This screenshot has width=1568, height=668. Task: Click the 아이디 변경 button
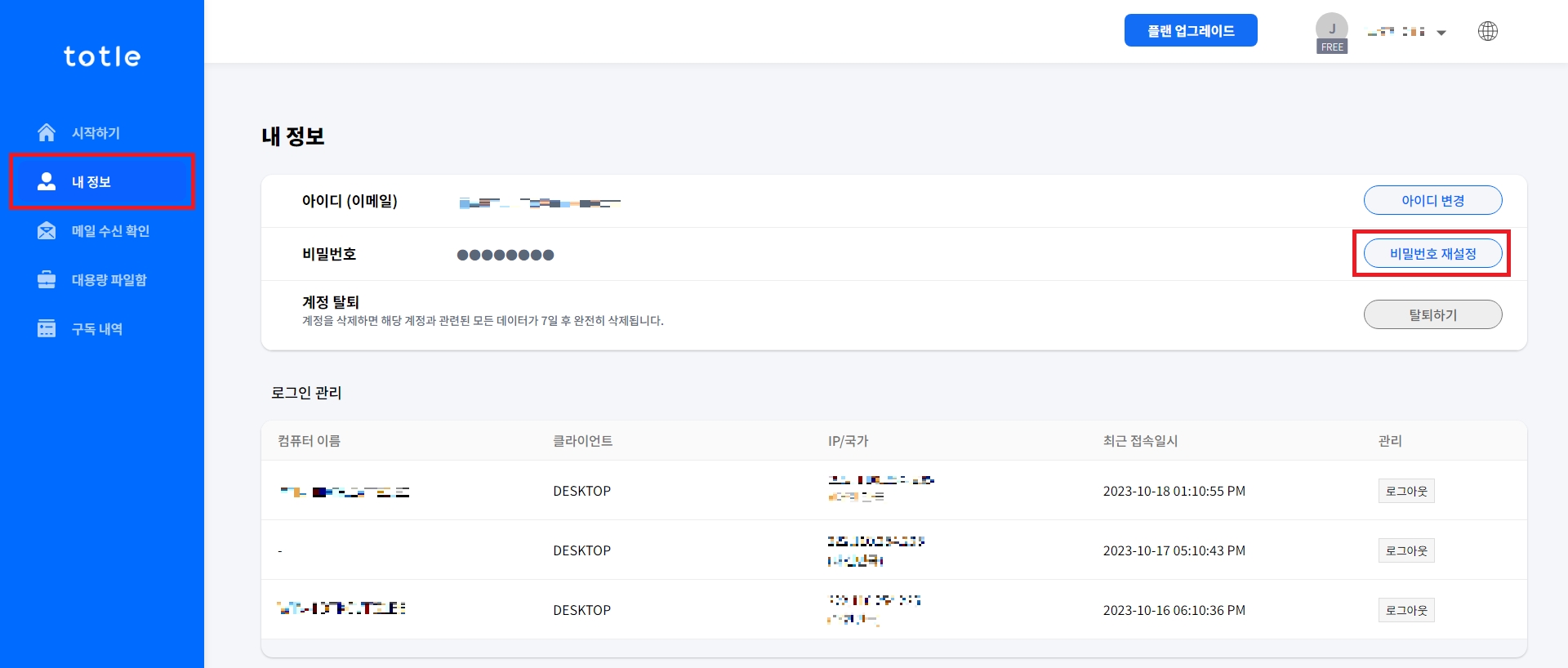1432,200
